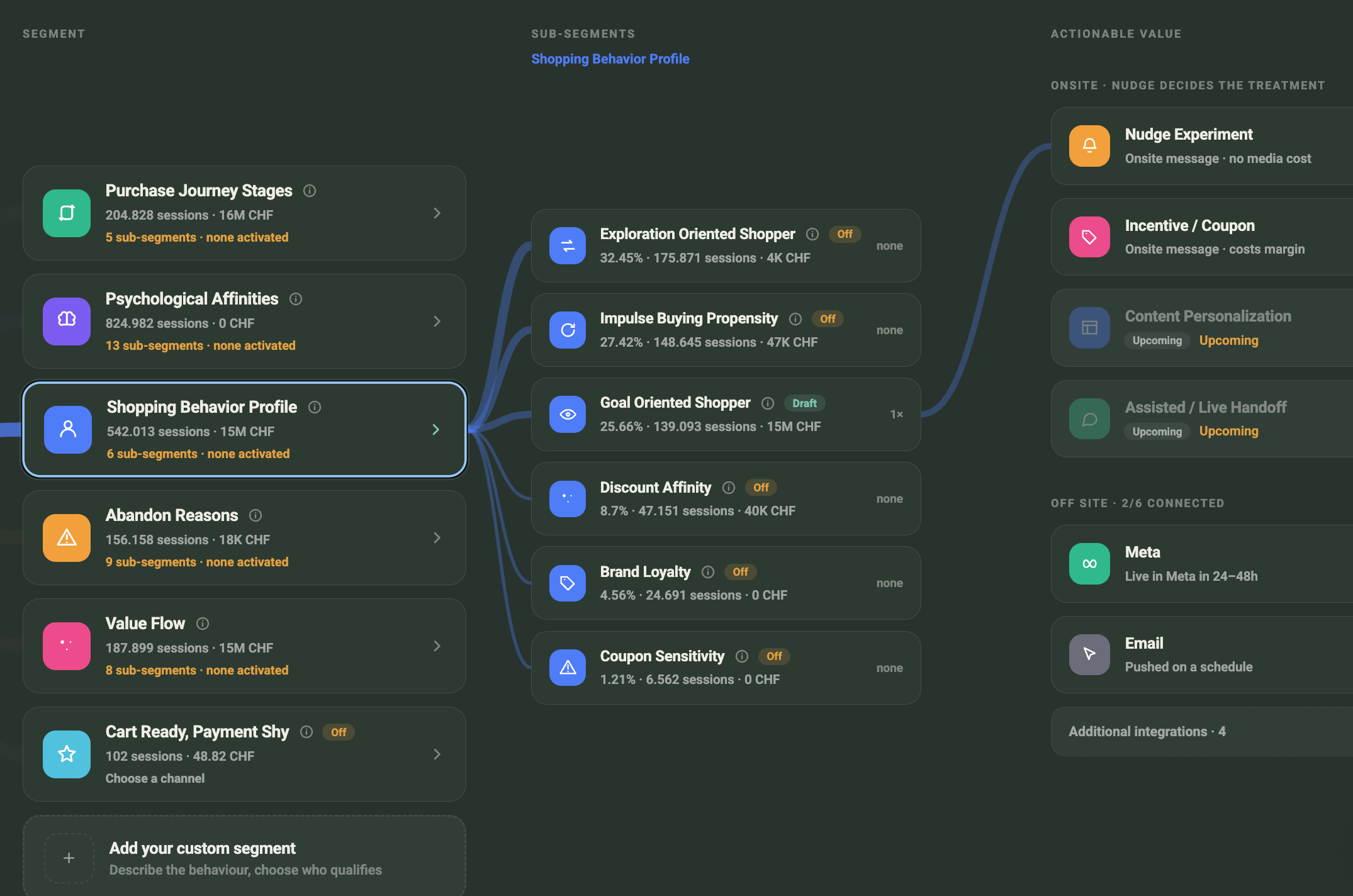Click the Discount Affinity dots icon
The image size is (1353, 896).
568,499
